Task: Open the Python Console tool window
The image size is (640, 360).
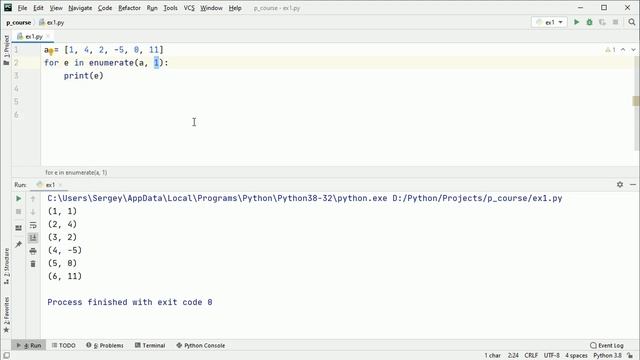Action: (x=200, y=345)
